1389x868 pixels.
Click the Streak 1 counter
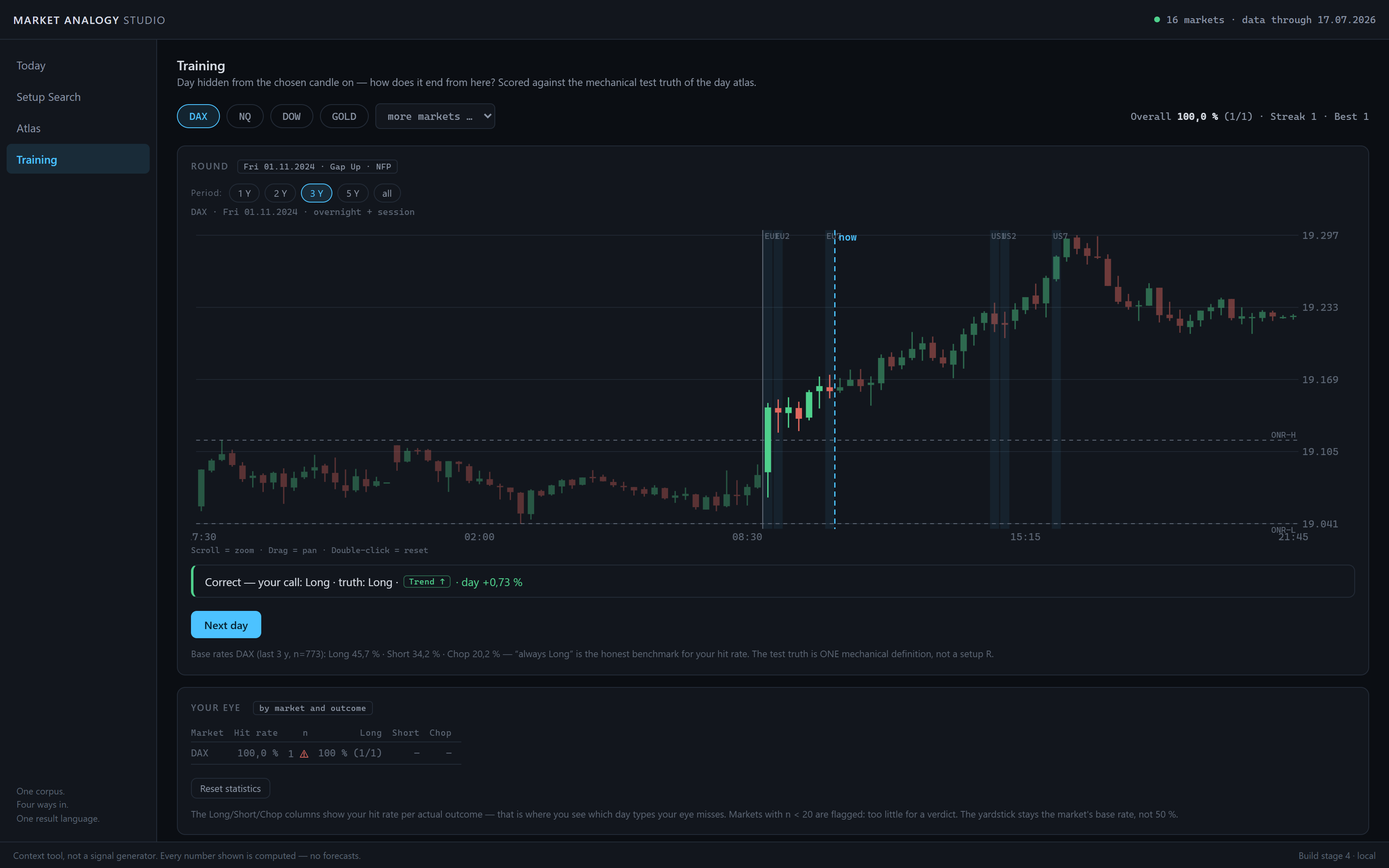[1293, 117]
